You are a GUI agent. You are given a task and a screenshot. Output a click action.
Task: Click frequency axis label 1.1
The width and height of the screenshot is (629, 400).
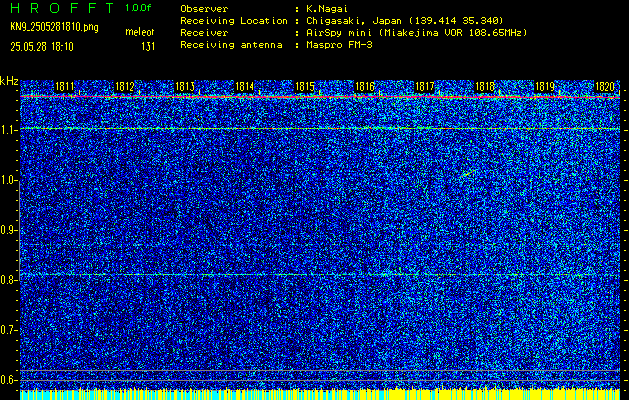pyautogui.click(x=7, y=130)
